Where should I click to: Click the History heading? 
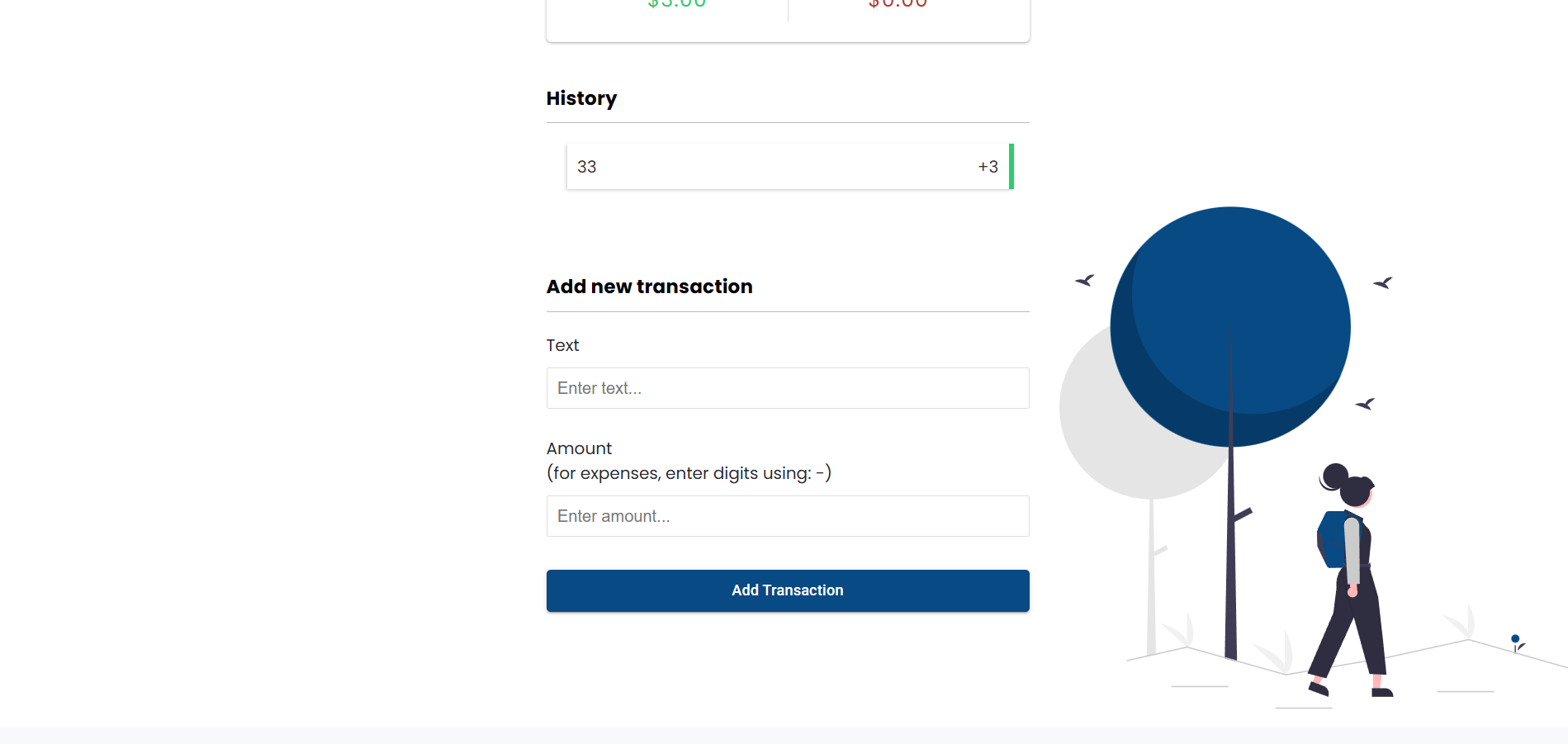click(581, 98)
